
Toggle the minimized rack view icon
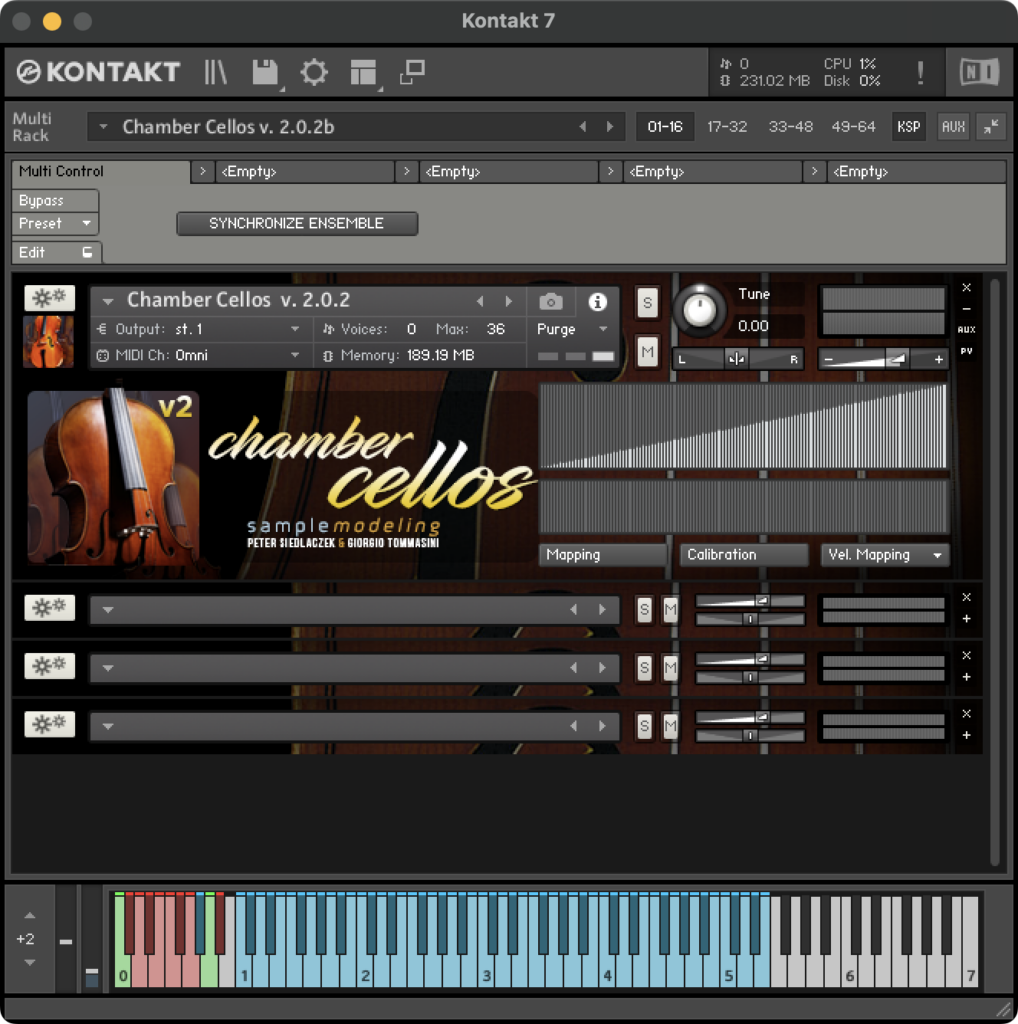pyautogui.click(x=413, y=72)
